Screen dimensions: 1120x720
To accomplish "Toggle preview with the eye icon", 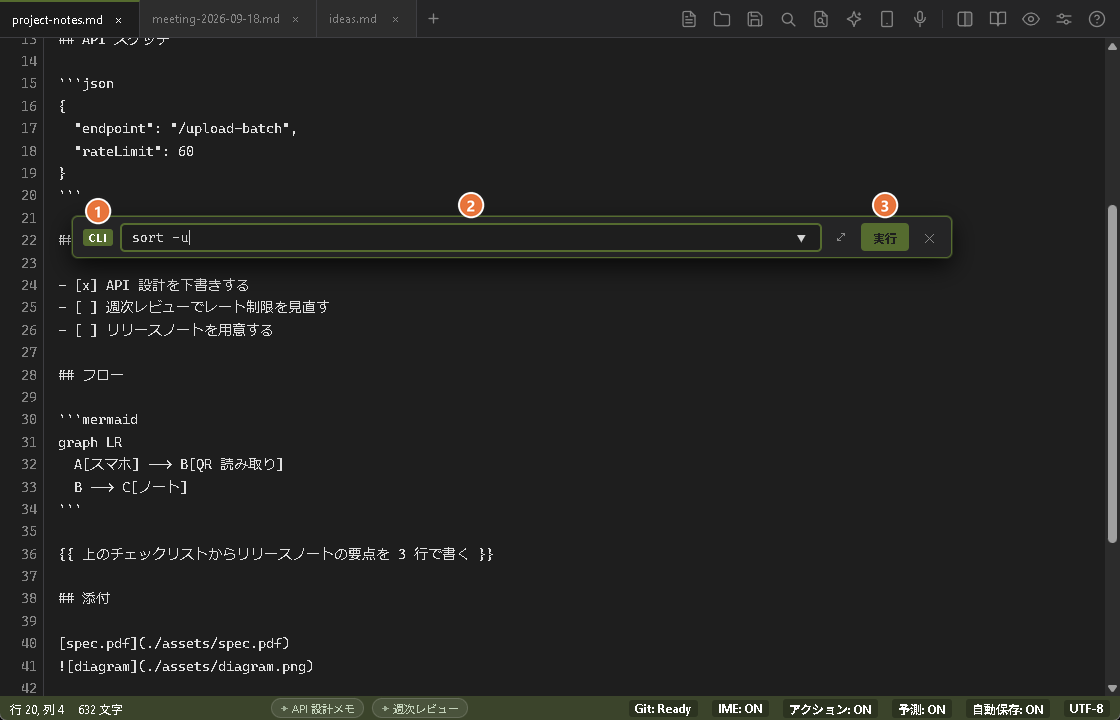I will 1030,19.
